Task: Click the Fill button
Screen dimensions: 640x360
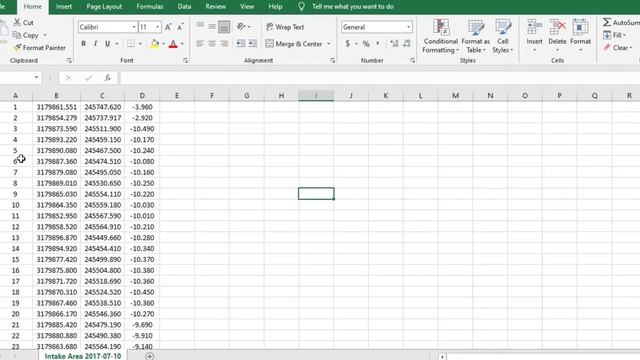Action: (614, 35)
